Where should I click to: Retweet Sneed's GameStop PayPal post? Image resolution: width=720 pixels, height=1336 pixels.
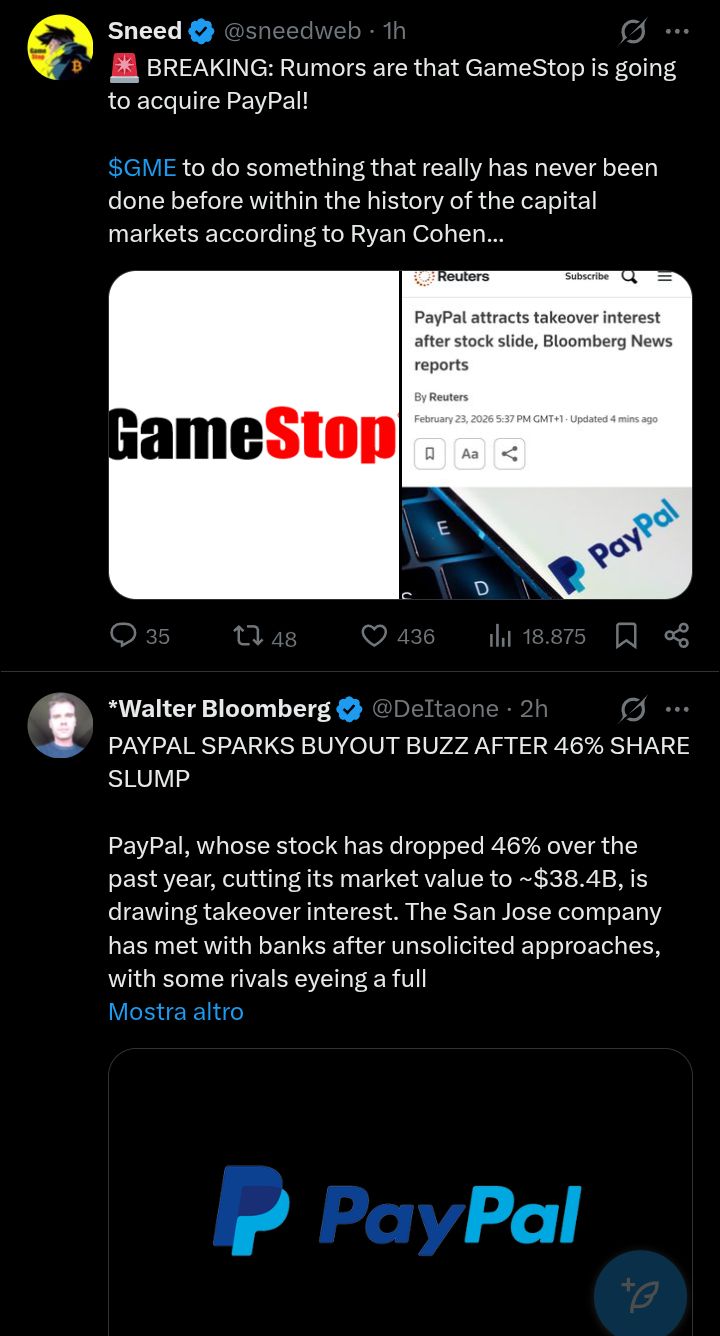264,637
